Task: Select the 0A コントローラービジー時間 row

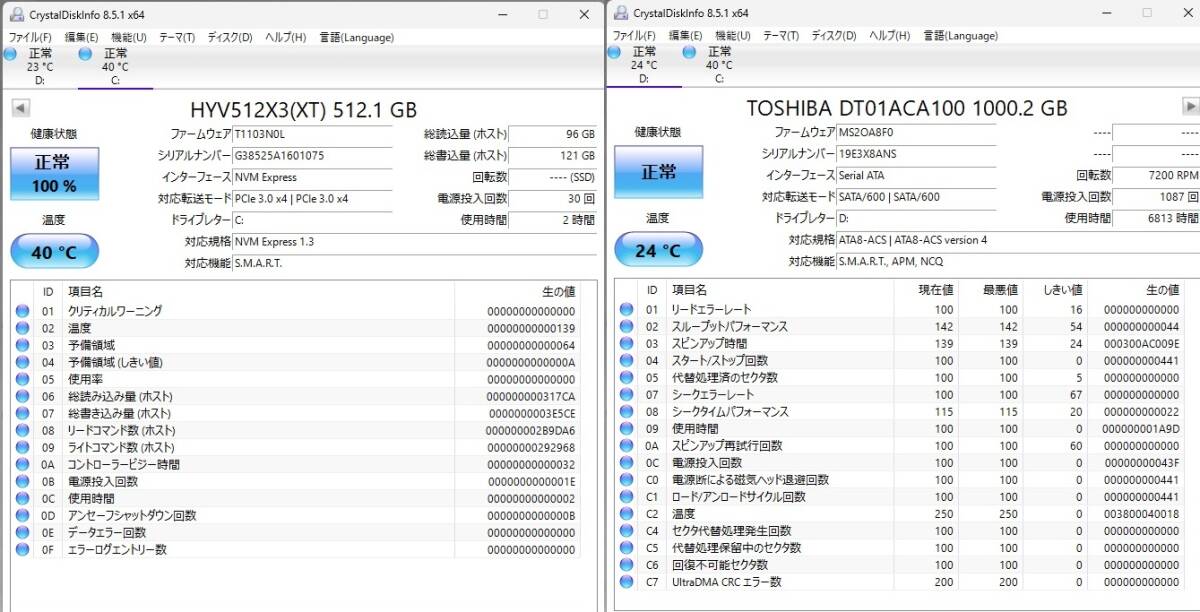Action: [x=296, y=464]
